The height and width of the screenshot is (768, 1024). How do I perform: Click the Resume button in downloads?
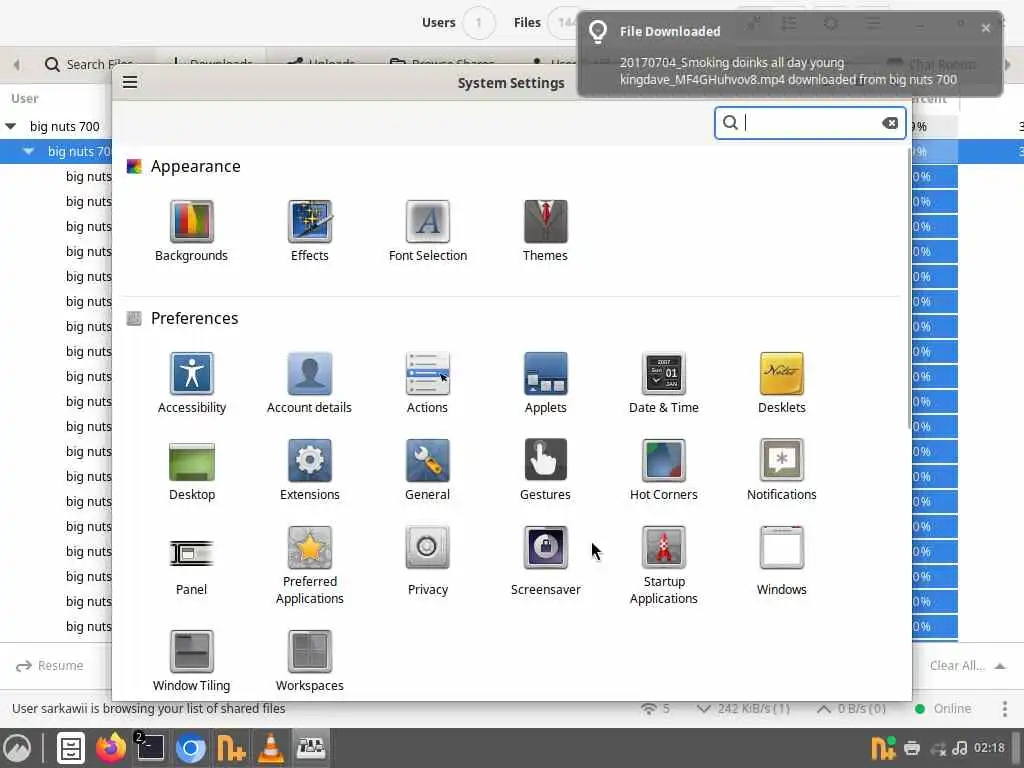click(x=50, y=665)
